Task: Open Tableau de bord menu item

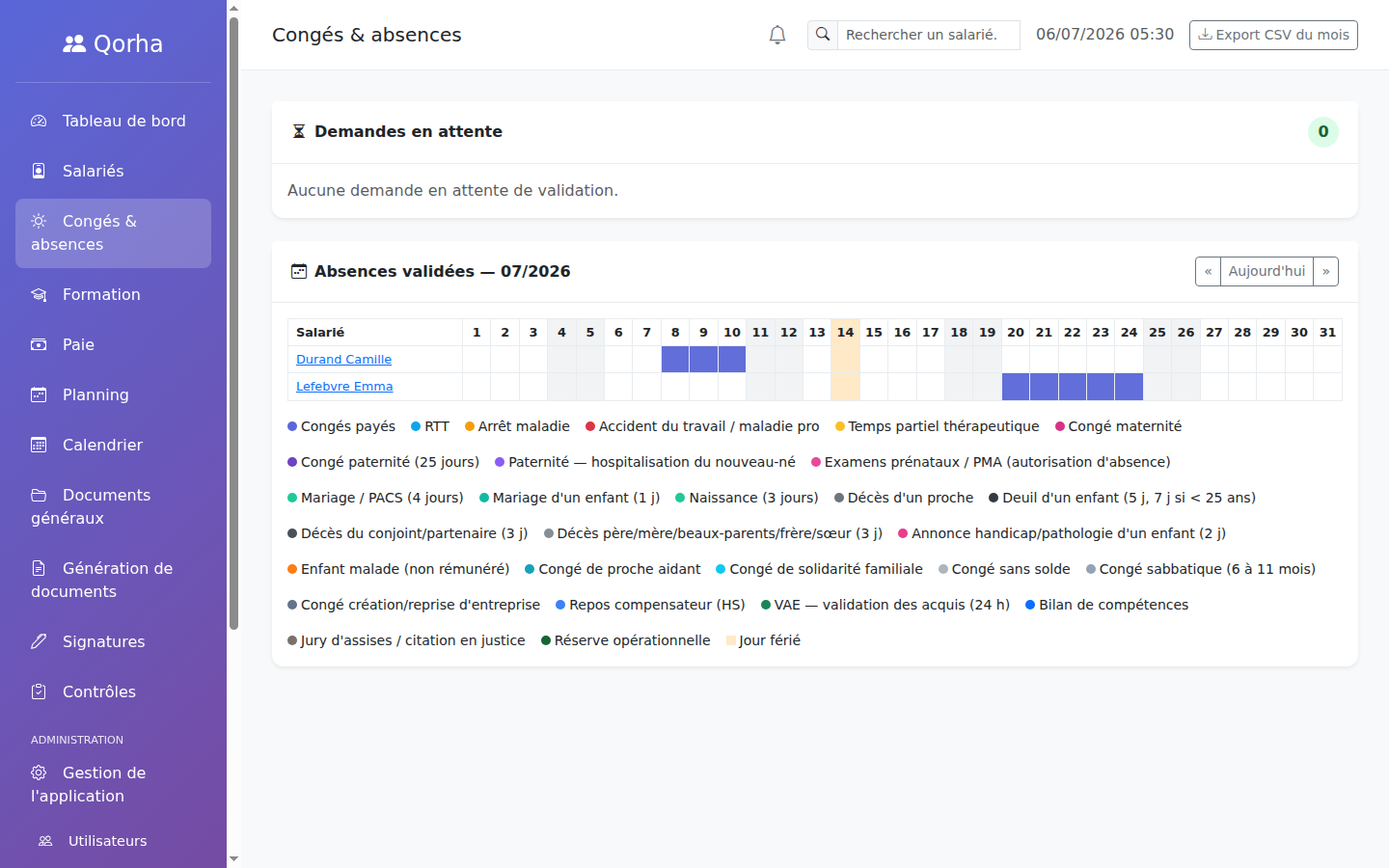Action: coord(113,121)
